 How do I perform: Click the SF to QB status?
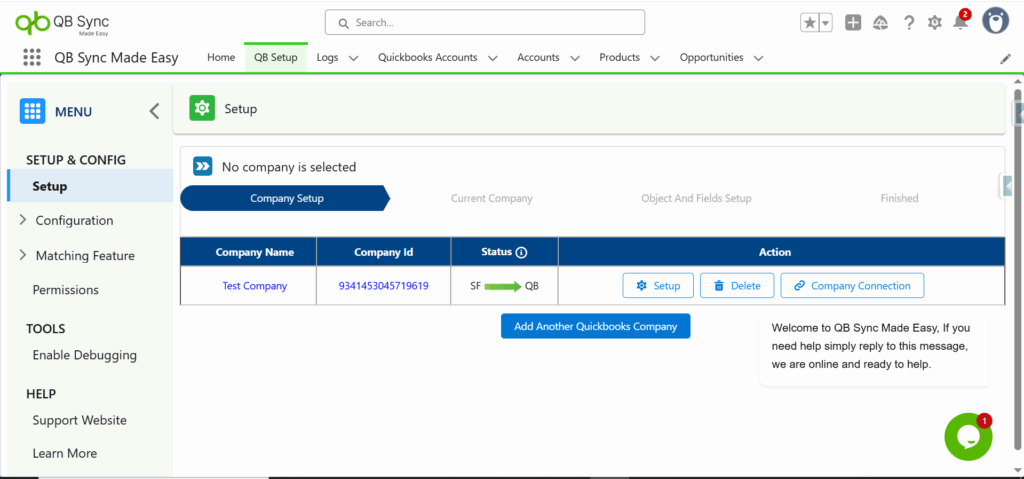tap(504, 286)
